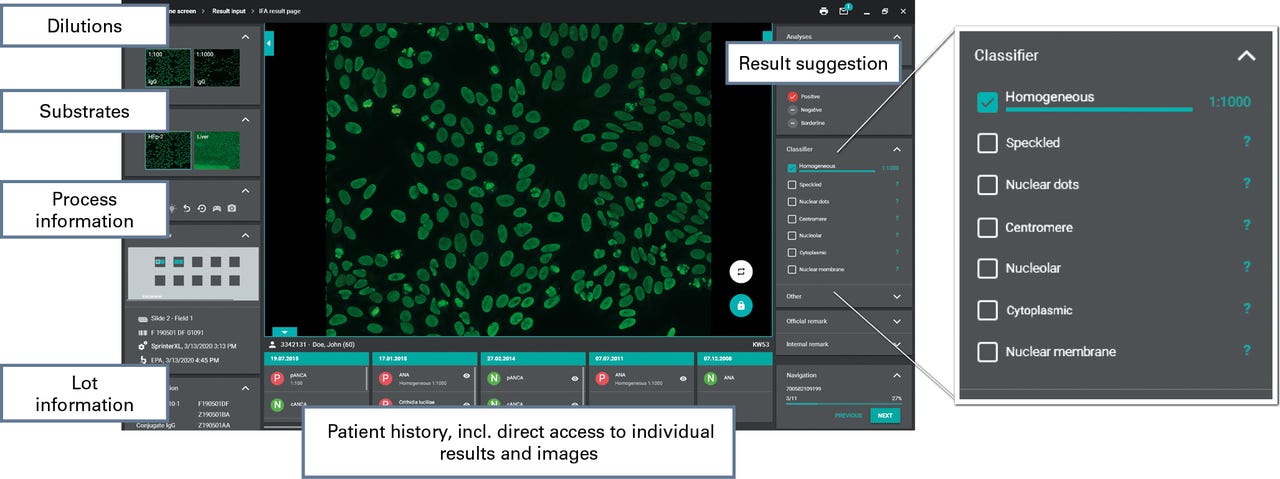Click the gamepad controller icon
The height and width of the screenshot is (479, 1280).
(x=217, y=208)
